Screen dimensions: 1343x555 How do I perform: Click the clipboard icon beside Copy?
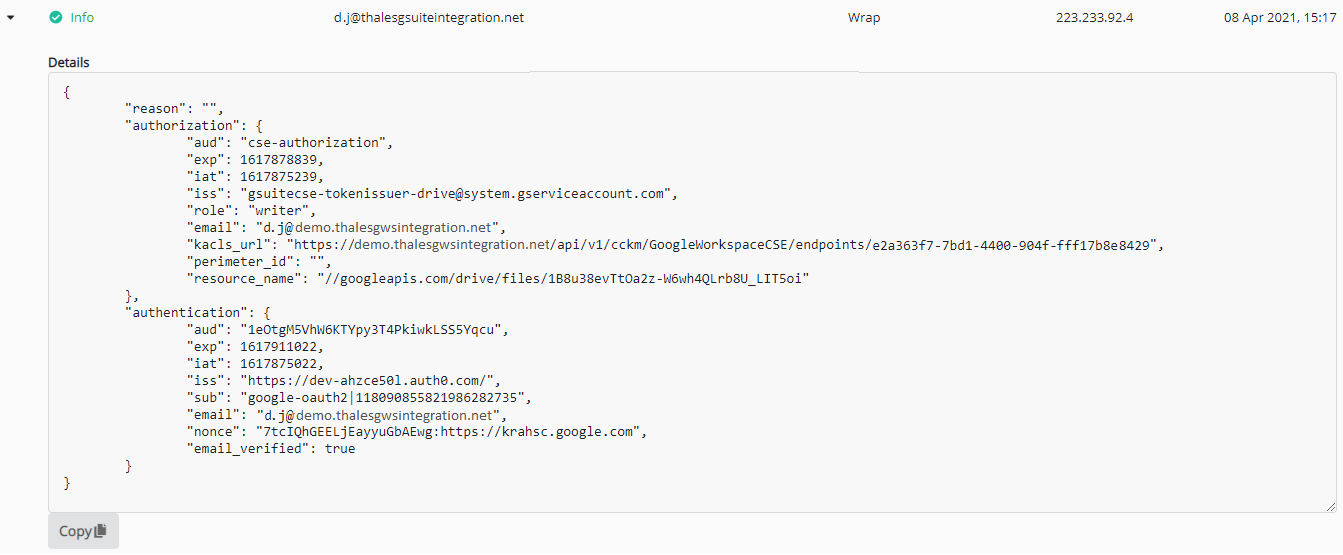(x=100, y=531)
